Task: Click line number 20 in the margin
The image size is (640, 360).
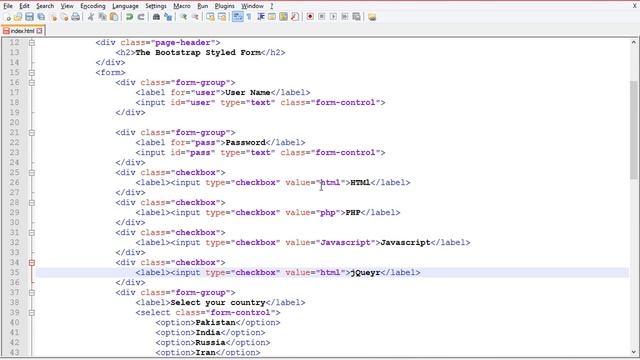Action: (14, 122)
